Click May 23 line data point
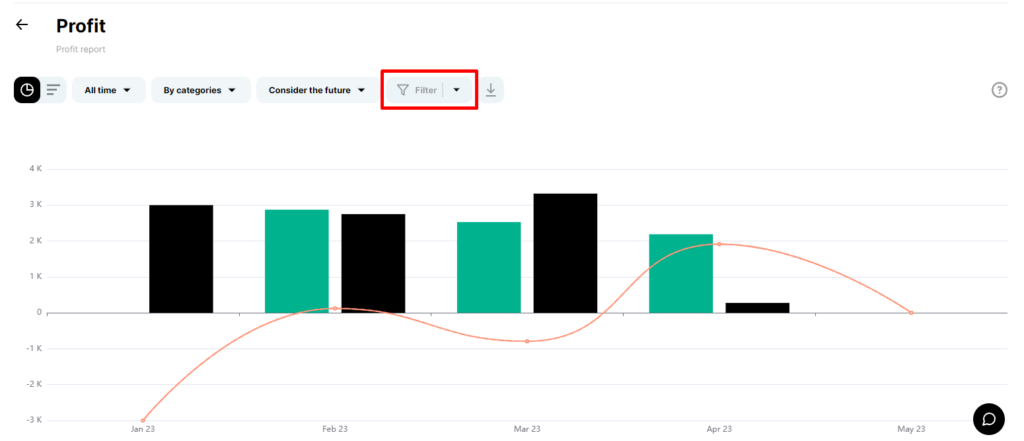 pos(911,313)
